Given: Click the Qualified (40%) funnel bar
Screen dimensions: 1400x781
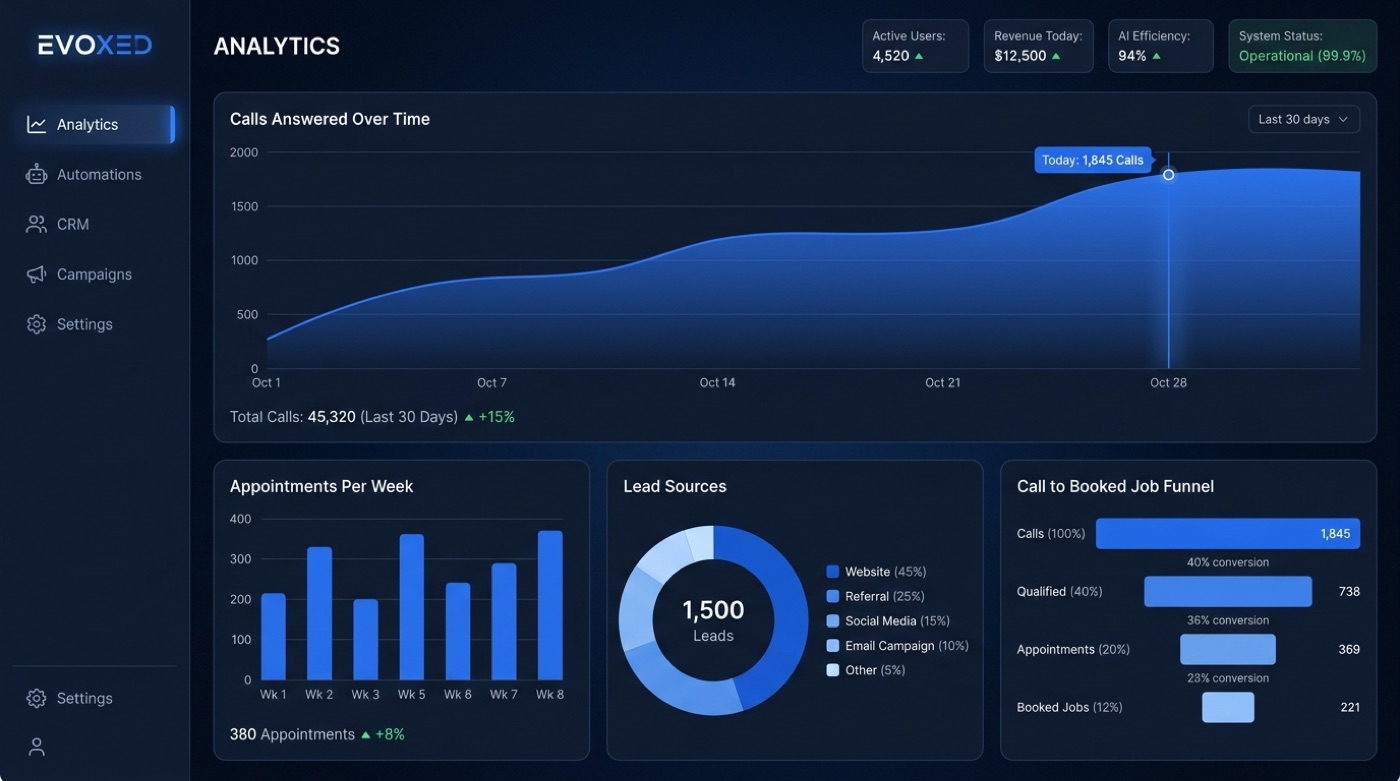Looking at the screenshot, I should coord(1228,591).
